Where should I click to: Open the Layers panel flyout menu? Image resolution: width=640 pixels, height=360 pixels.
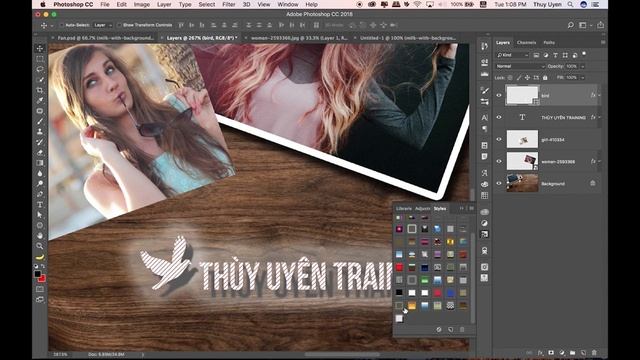point(603,42)
